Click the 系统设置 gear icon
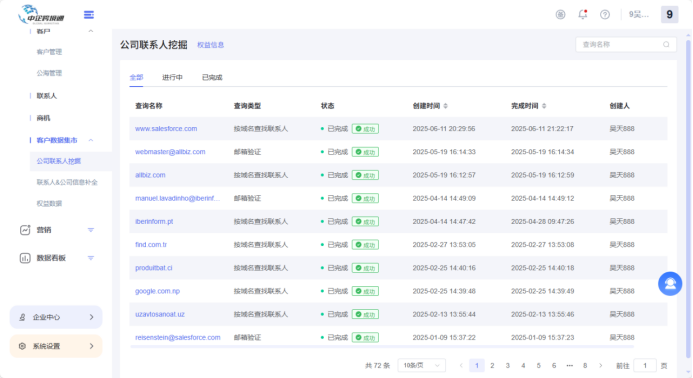The width and height of the screenshot is (693, 378). click(22, 346)
